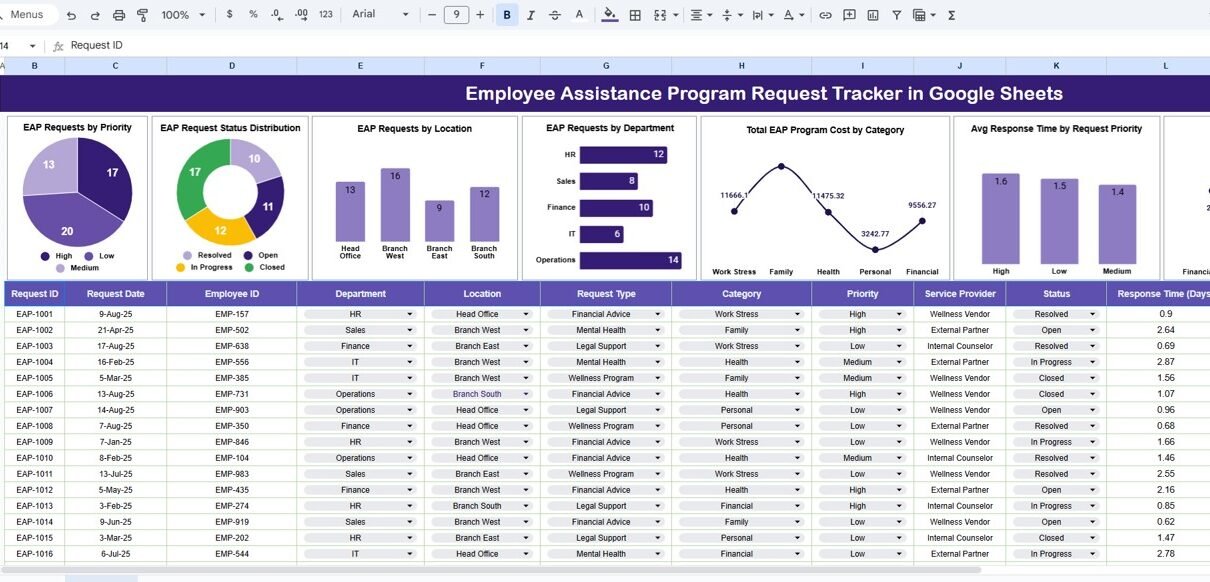Open the 100% zoom dropdown
The image size is (1210, 582).
coord(184,15)
